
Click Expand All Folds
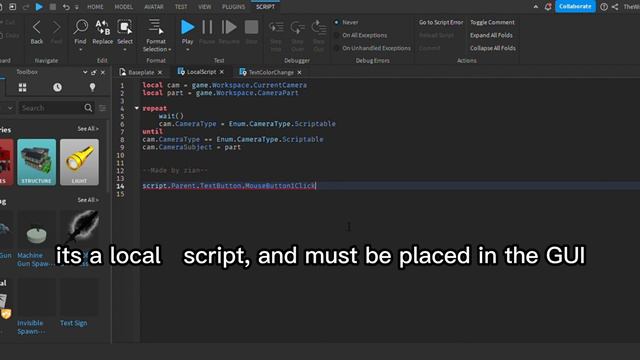tap(491, 36)
